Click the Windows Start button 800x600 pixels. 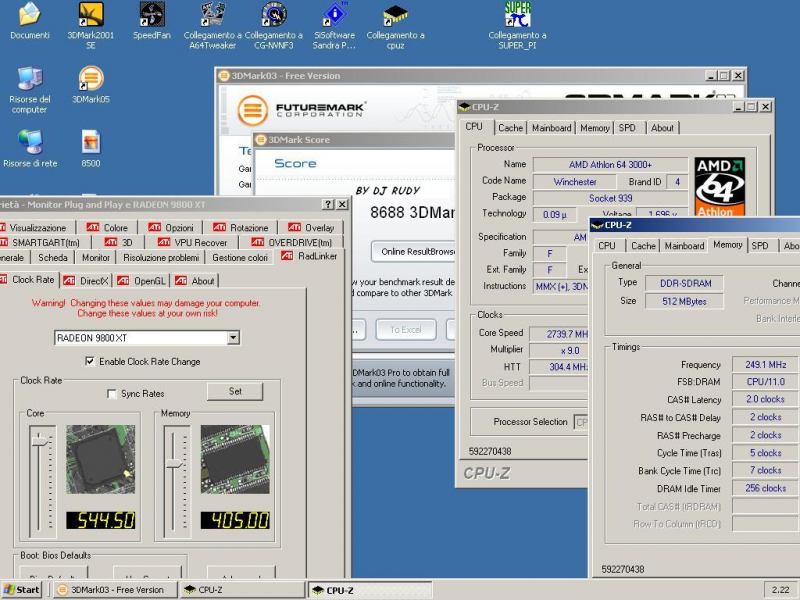(x=21, y=590)
